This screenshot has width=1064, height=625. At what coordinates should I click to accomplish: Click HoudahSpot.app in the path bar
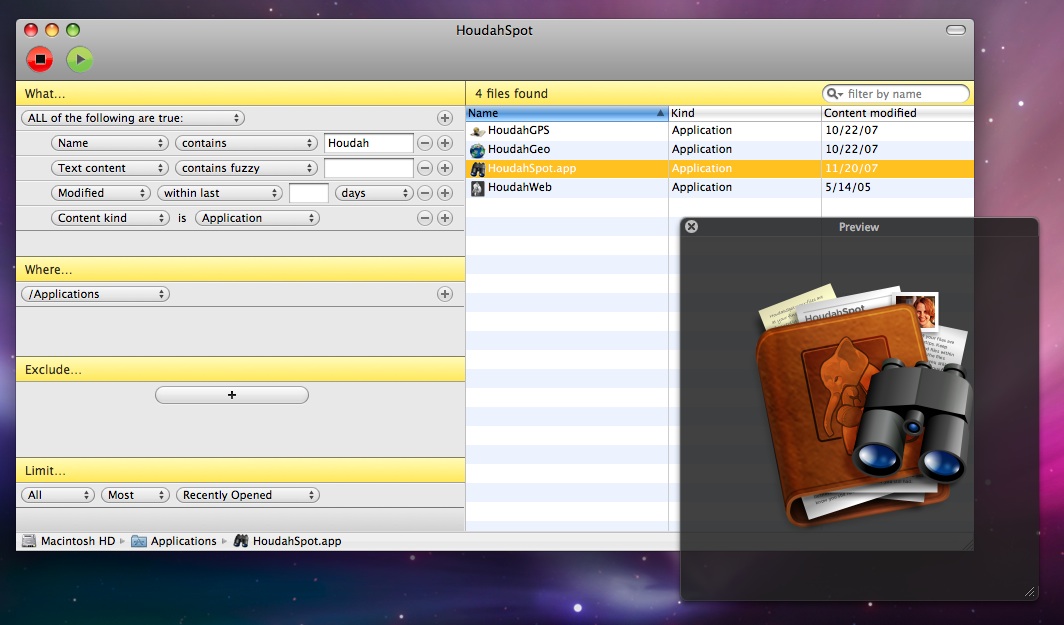coord(297,541)
